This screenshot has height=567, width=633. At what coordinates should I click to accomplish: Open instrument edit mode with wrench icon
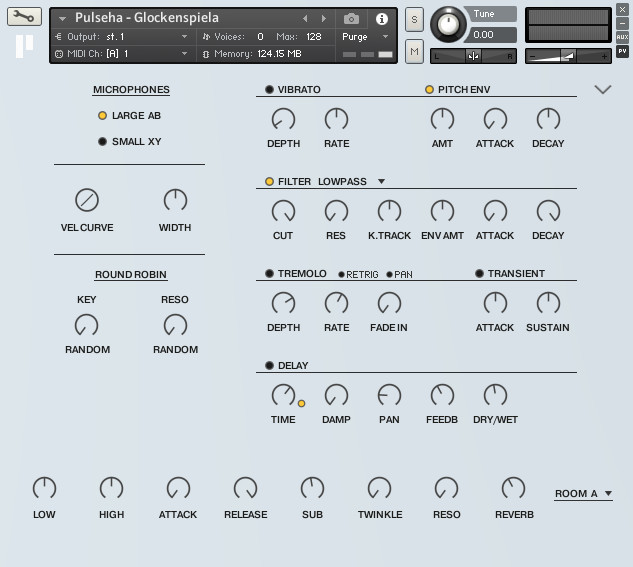[24, 17]
